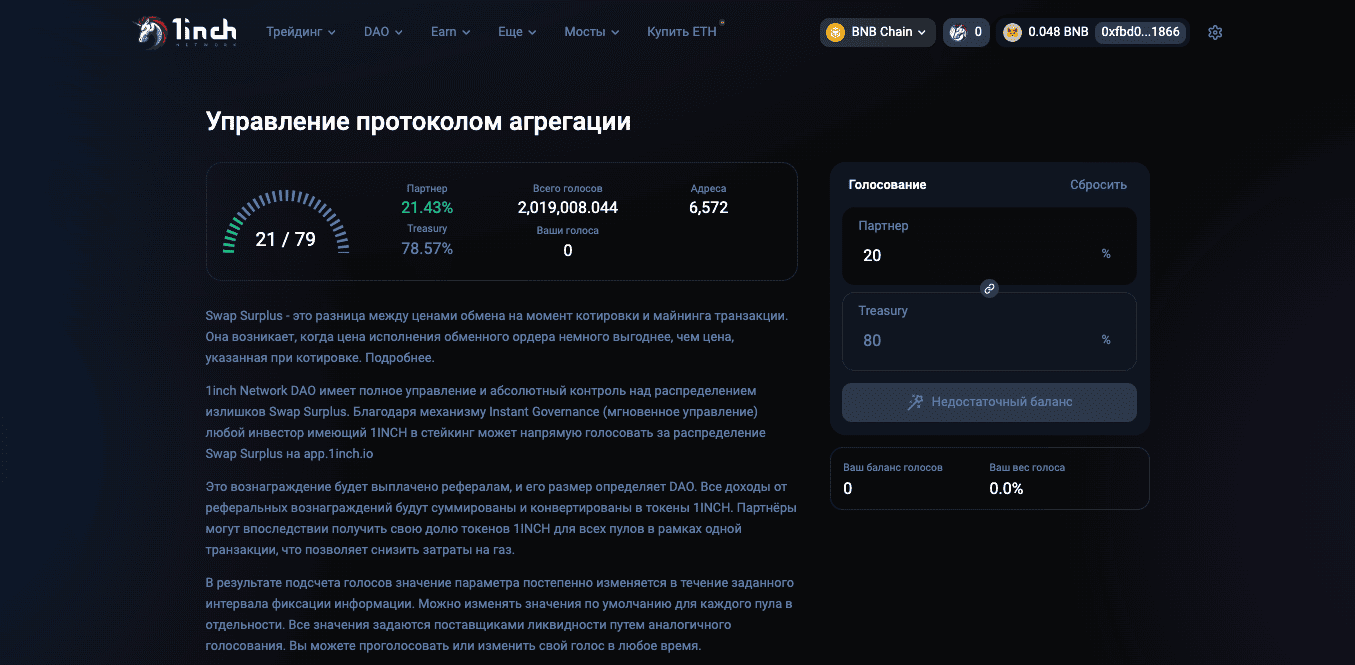The height and width of the screenshot is (665, 1355).
Task: Click the Управление протоколом агрегации heading
Action: [418, 122]
